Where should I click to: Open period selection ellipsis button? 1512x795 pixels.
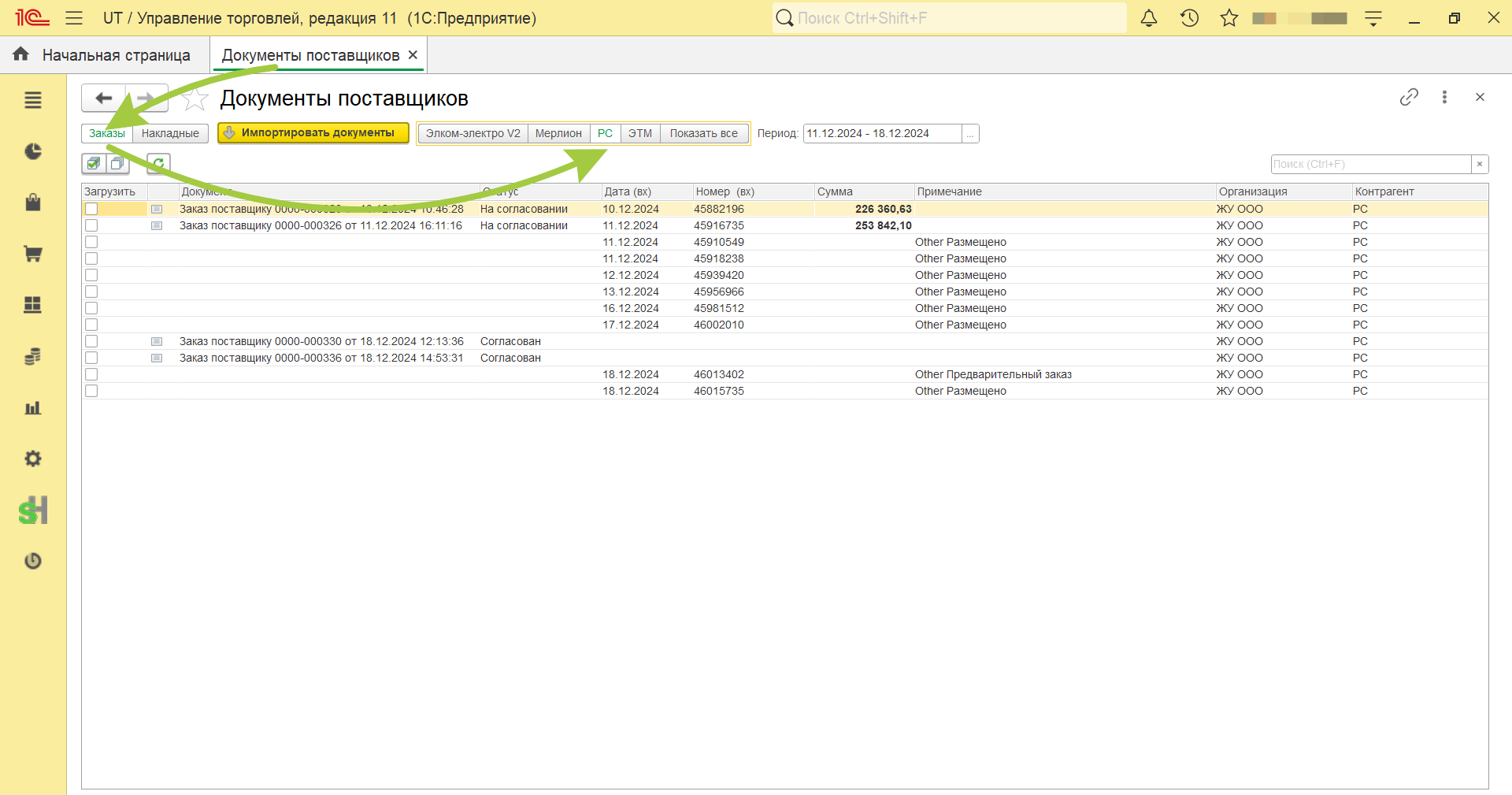coord(970,134)
